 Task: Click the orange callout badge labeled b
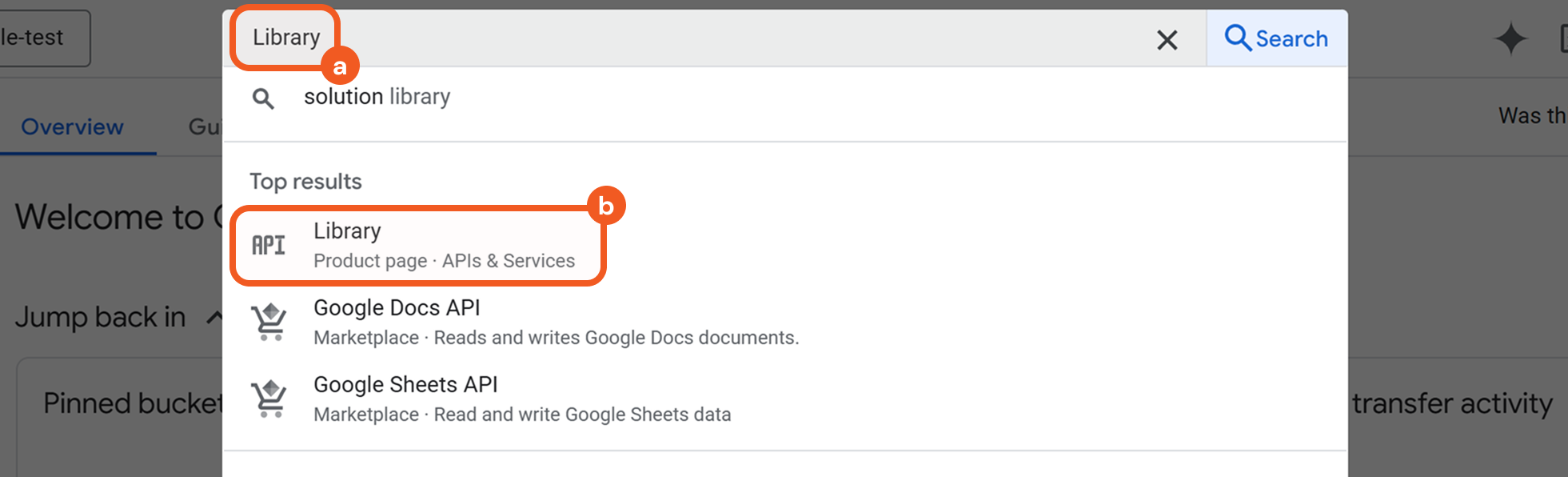coord(606,206)
